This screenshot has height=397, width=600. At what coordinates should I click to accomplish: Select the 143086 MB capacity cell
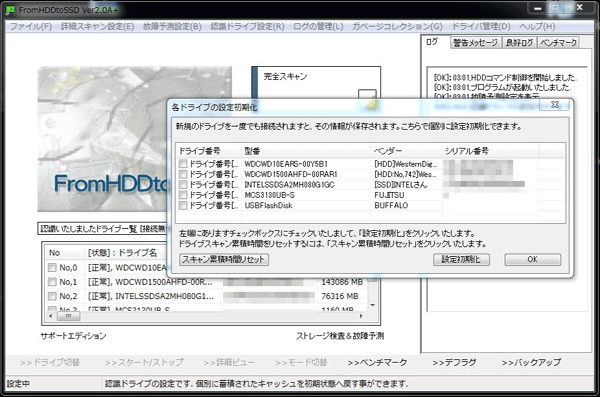[x=342, y=282]
